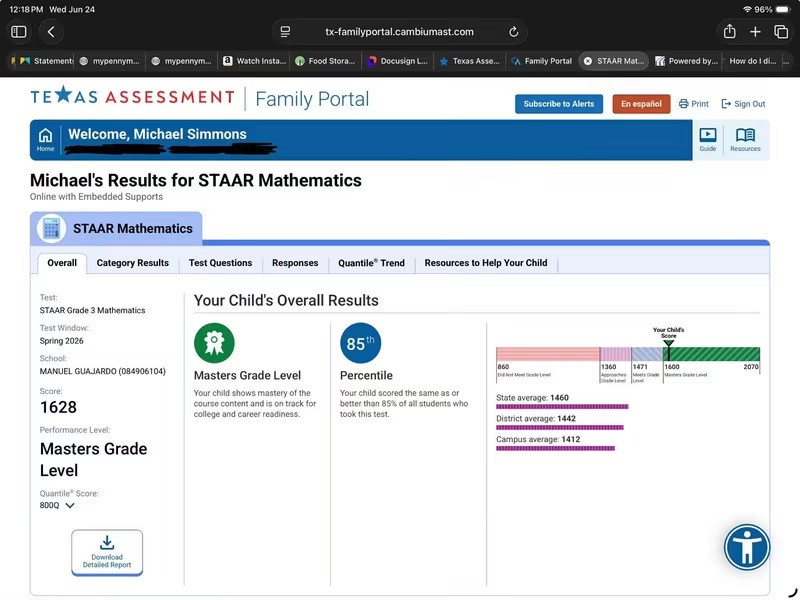800x600 pixels.
Task: Open the Quantile Trend tab
Action: click(x=371, y=263)
